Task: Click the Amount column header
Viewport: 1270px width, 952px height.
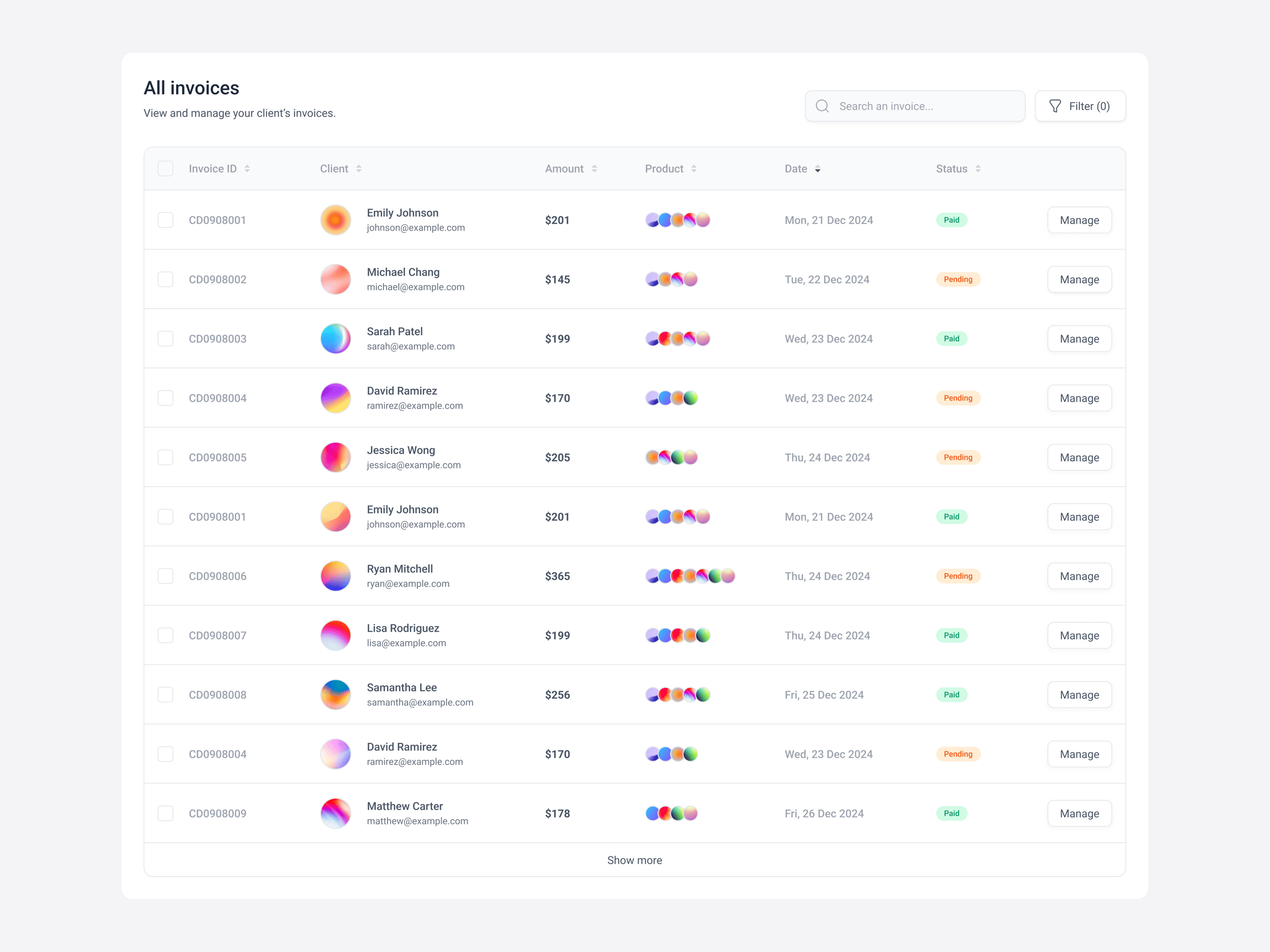Action: [564, 169]
